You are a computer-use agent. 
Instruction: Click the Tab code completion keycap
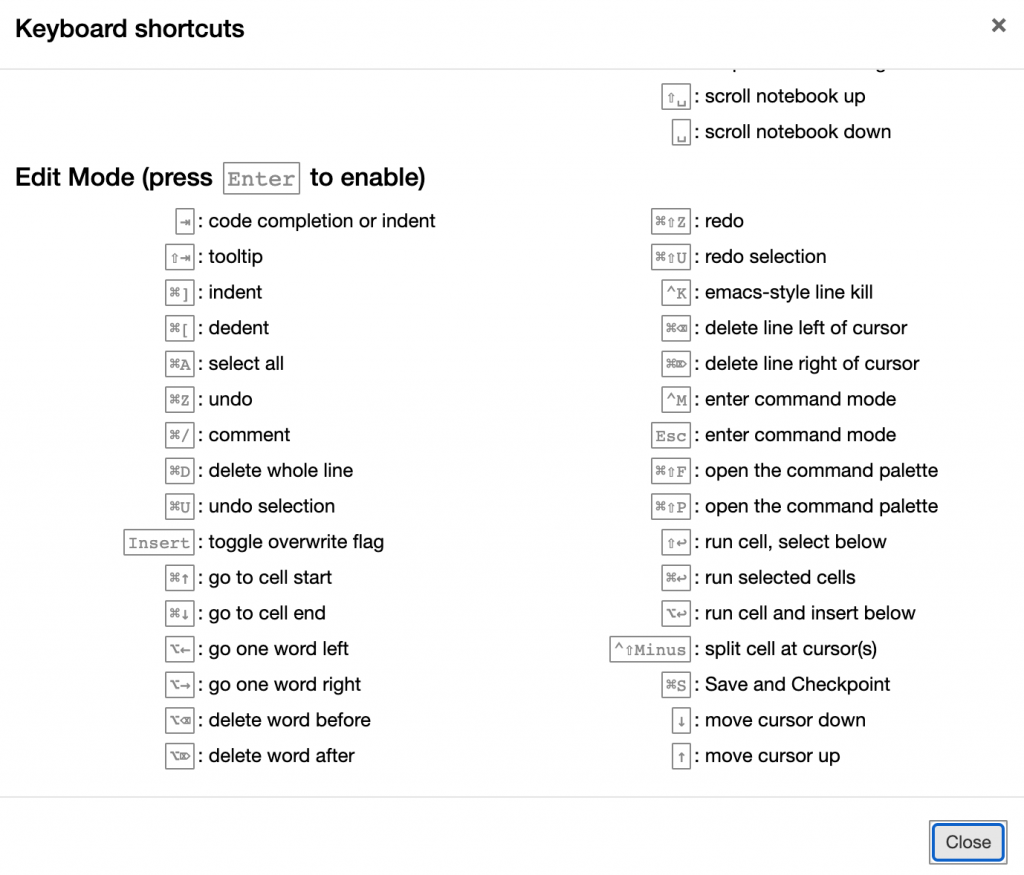[182, 221]
